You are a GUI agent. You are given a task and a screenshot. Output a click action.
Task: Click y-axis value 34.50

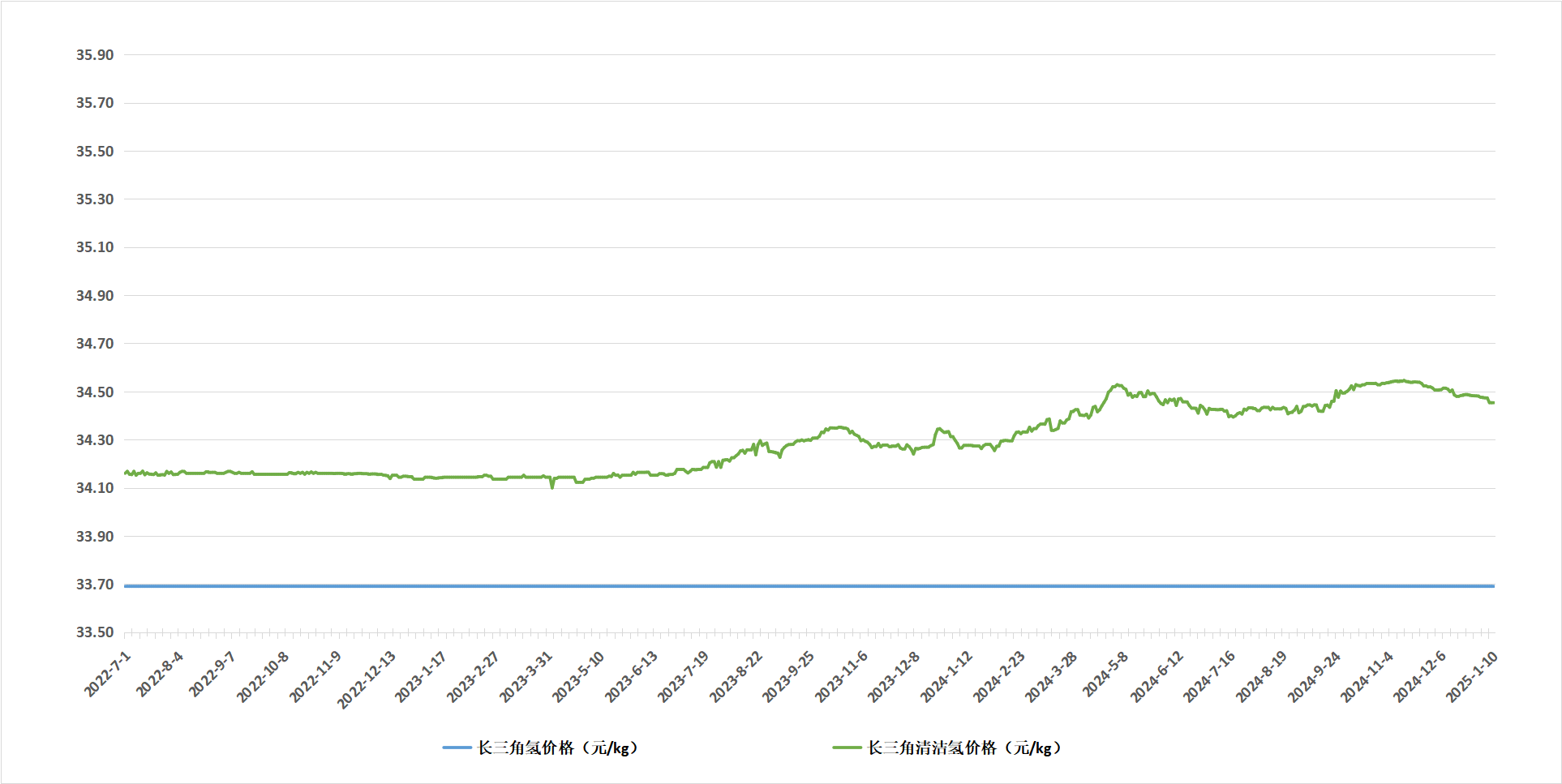95,392
